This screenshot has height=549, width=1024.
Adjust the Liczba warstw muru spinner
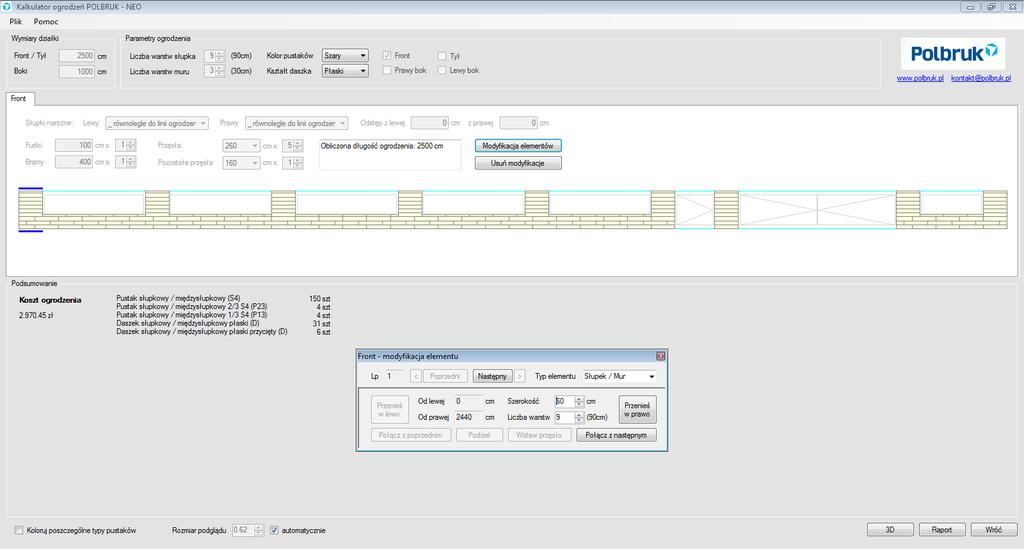(220, 71)
